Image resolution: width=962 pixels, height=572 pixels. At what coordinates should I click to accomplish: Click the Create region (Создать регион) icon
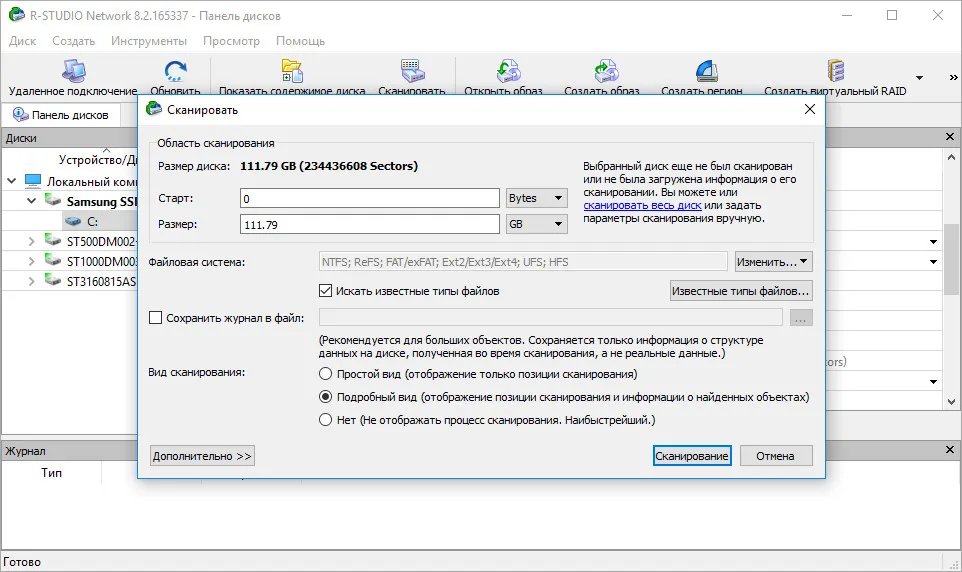(x=706, y=71)
